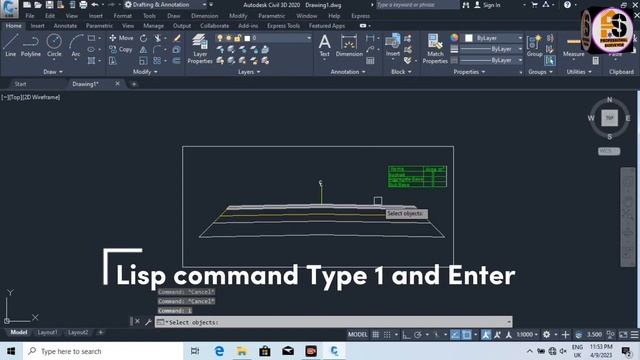Click the Table icon in Annotation
Viewport: 640px width, 360px height.
coord(370,61)
